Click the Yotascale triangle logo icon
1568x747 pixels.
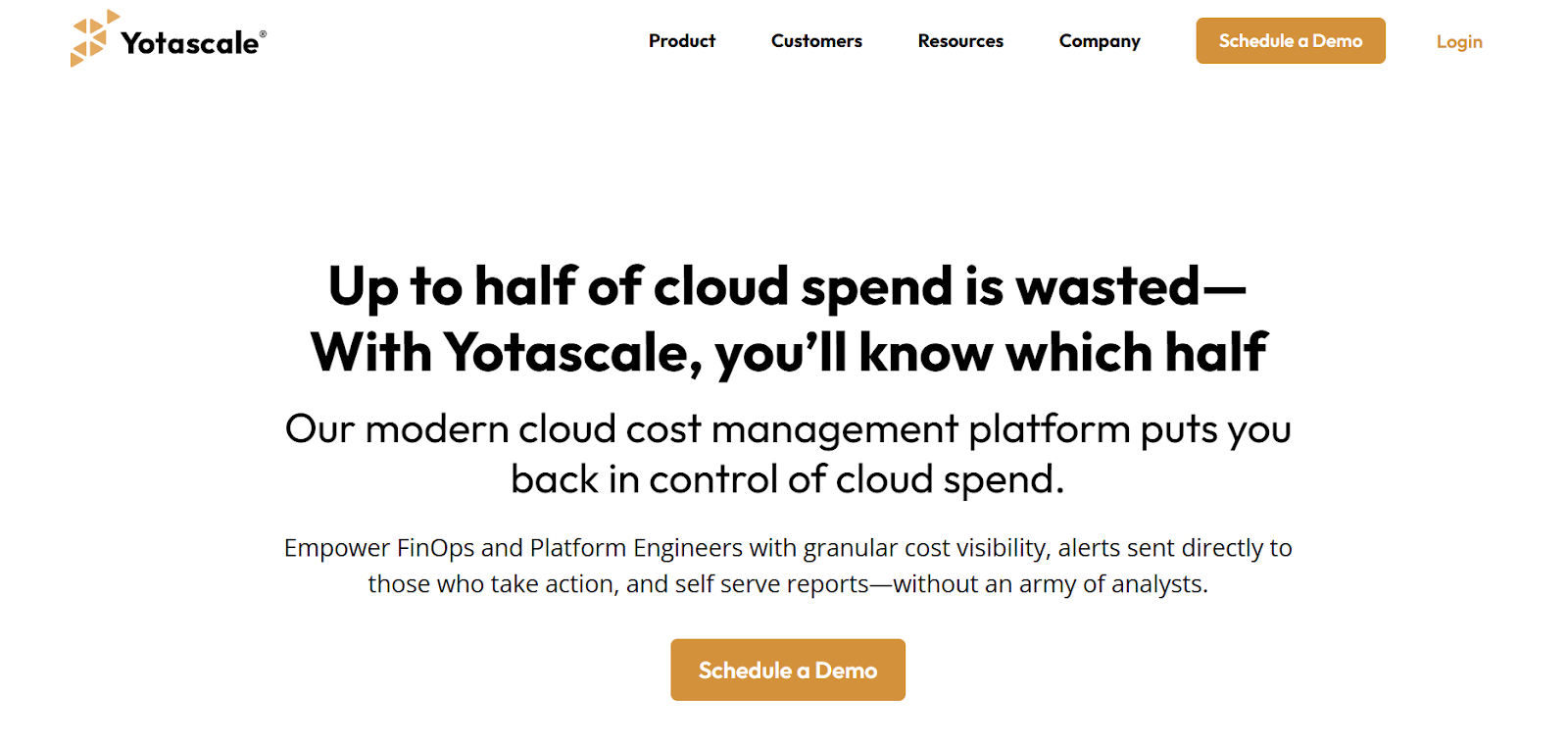tap(88, 39)
